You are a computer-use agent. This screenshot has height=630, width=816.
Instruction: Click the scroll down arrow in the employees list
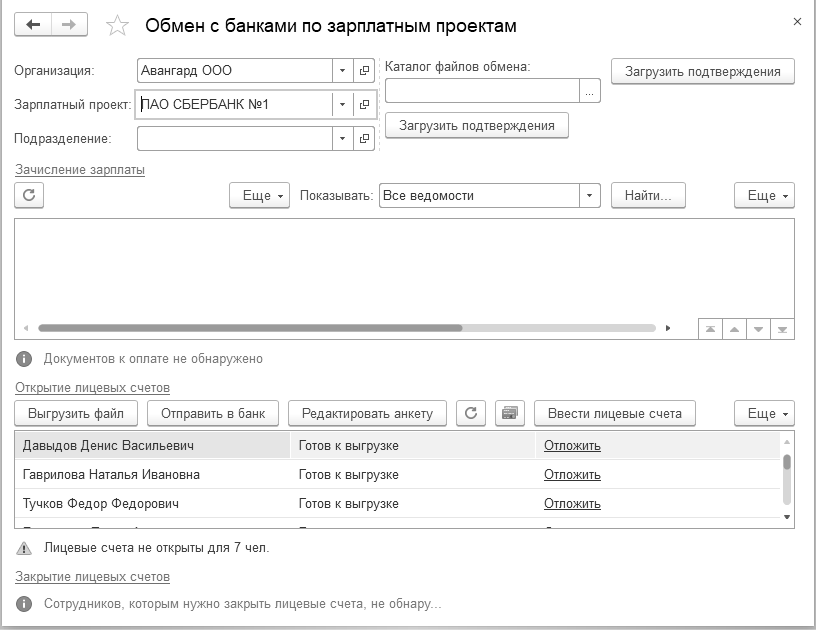tap(787, 517)
